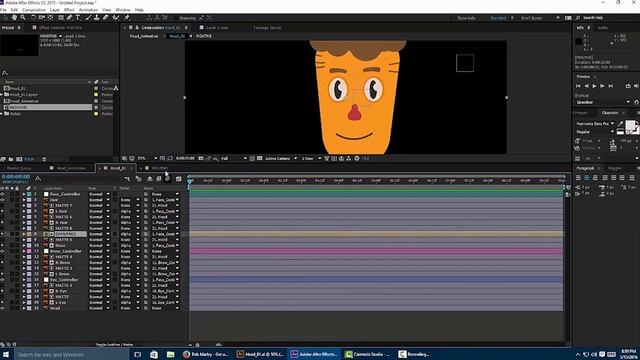
Task: Step to previous frame in Preview panel
Action: click(587, 86)
